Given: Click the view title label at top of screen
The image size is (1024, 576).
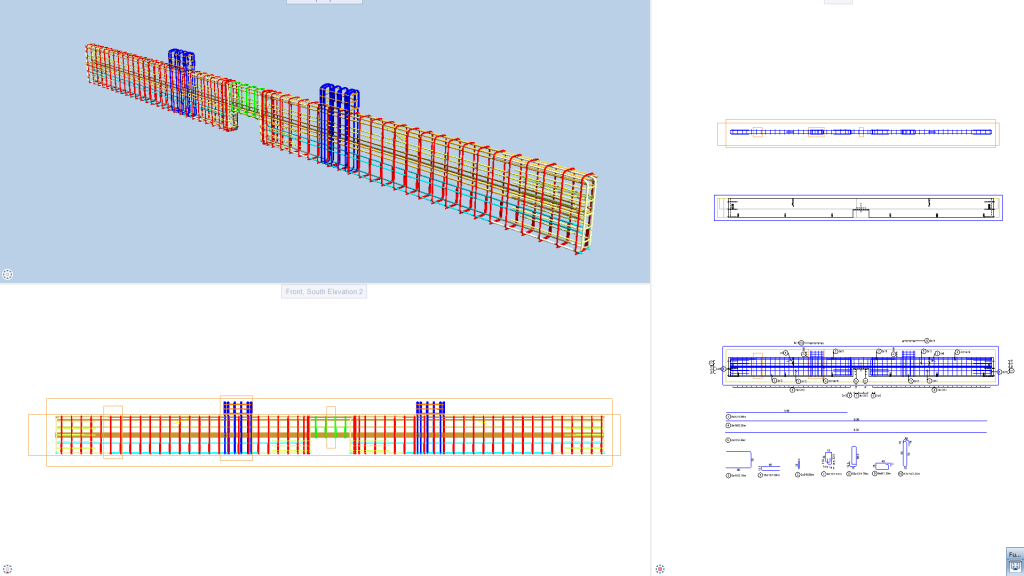Looking at the screenshot, I should [322, 1].
